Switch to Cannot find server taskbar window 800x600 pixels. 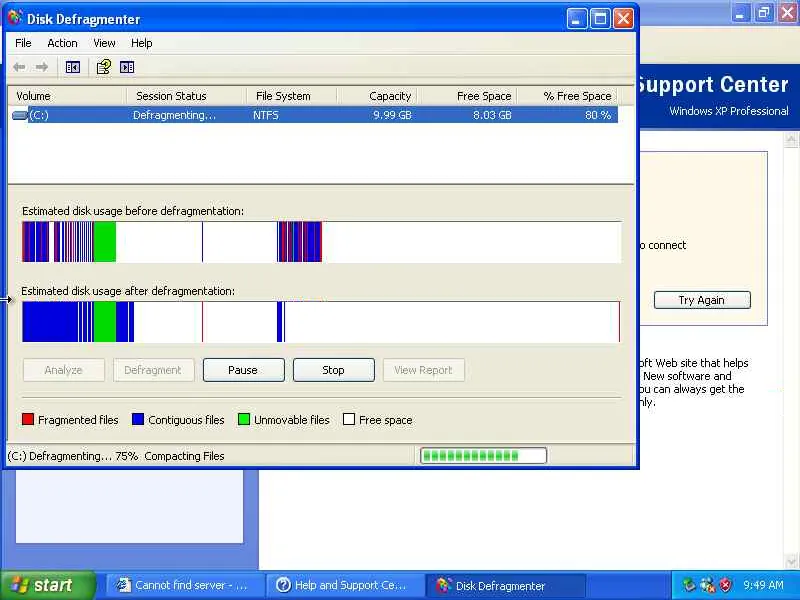point(184,585)
